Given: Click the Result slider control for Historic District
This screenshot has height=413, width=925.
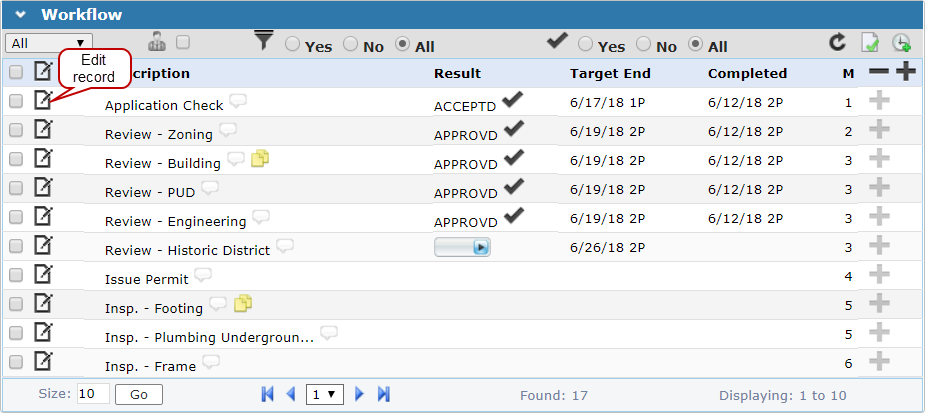Looking at the screenshot, I should pos(462,247).
